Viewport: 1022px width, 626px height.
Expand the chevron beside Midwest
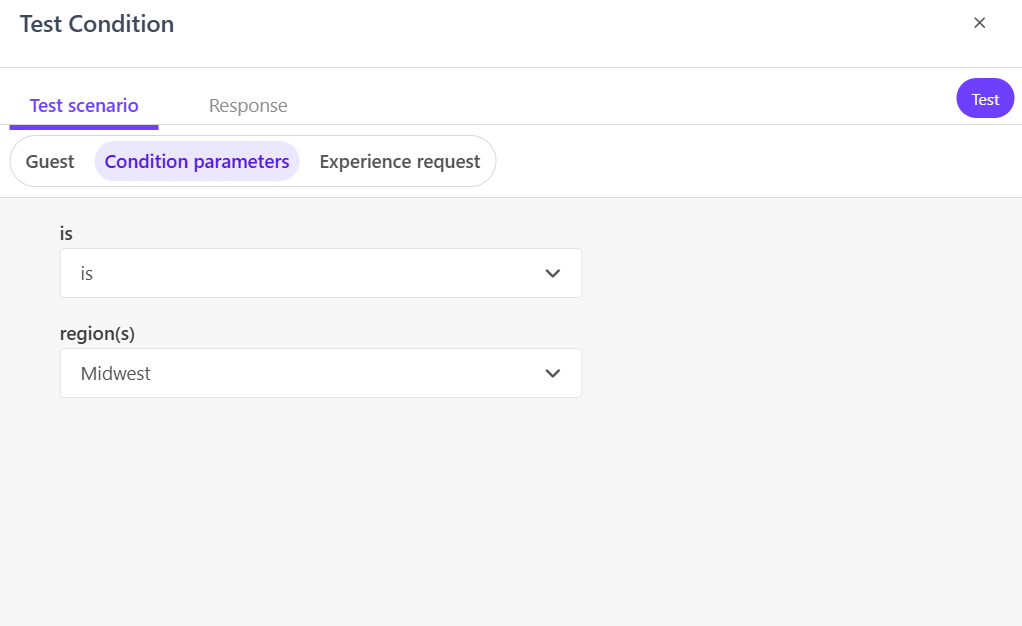pos(552,372)
